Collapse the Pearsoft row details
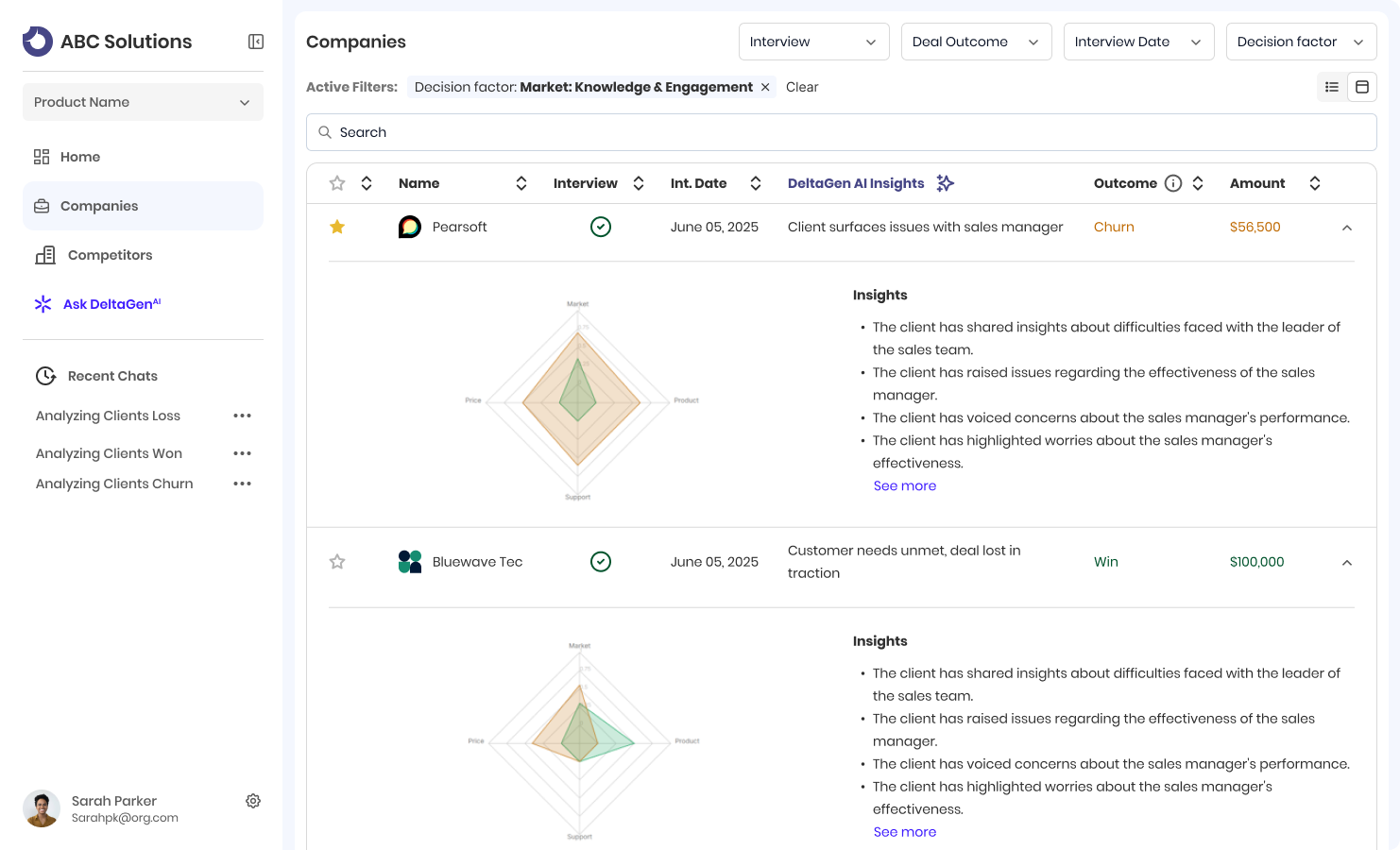 (1347, 228)
